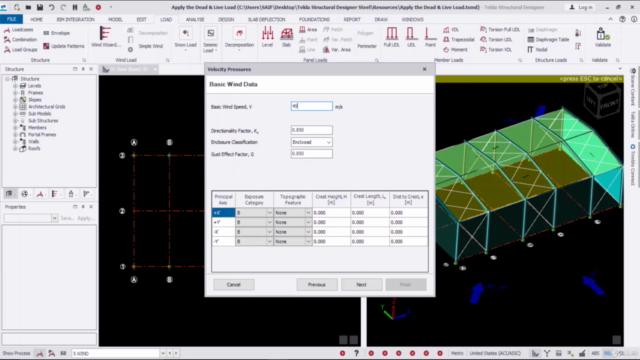The width and height of the screenshot is (640, 360).
Task: Close the Velocity Pressures dialog
Action: click(x=424, y=69)
